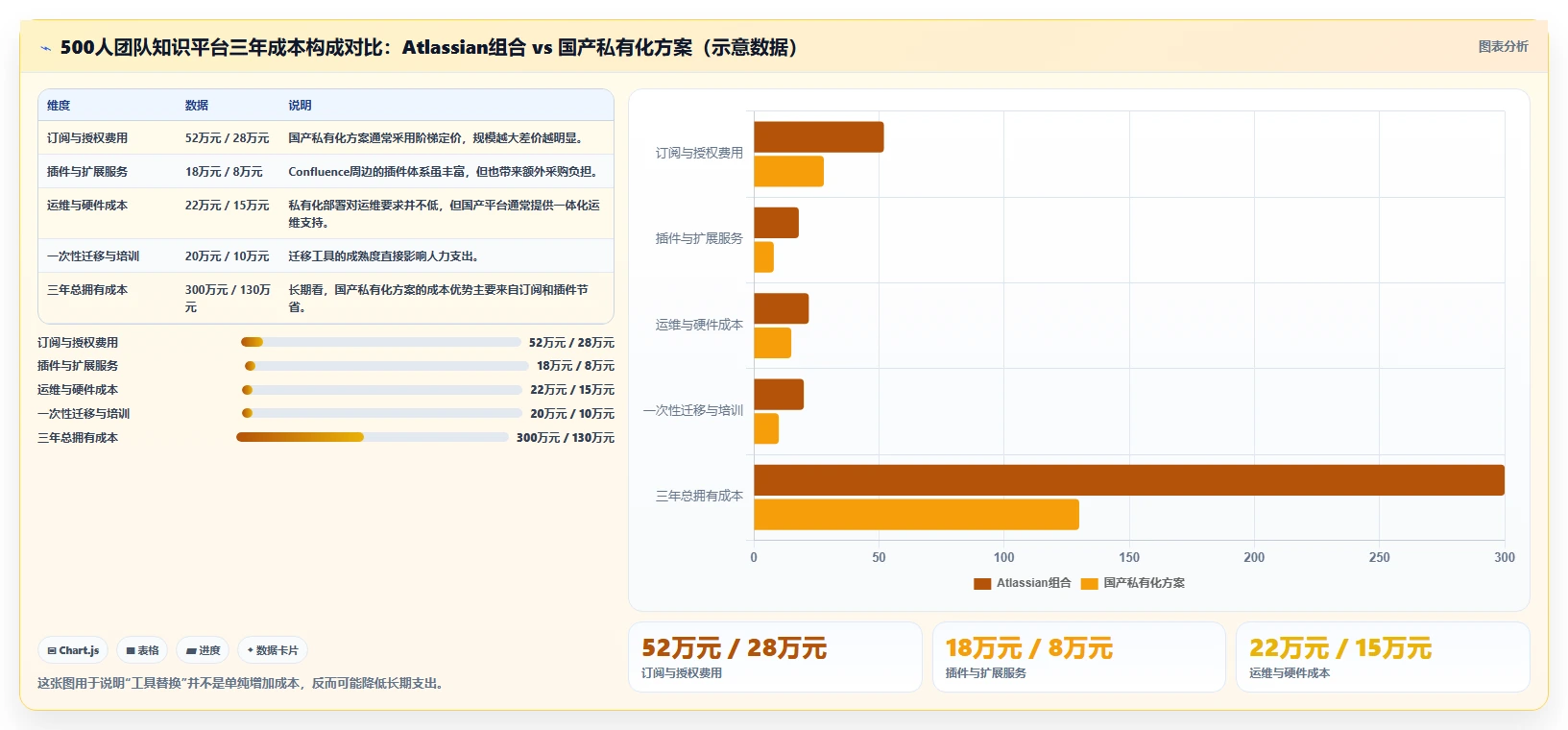This screenshot has width=1568, height=730.
Task: Click description mentioning Confluence周边的插件
Action: 446,172
